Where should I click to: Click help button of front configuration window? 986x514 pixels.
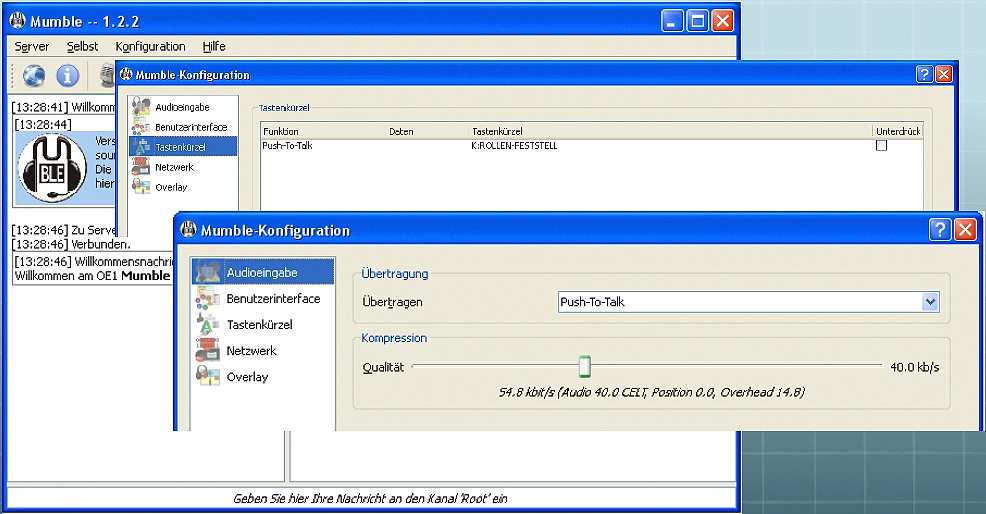click(x=939, y=230)
